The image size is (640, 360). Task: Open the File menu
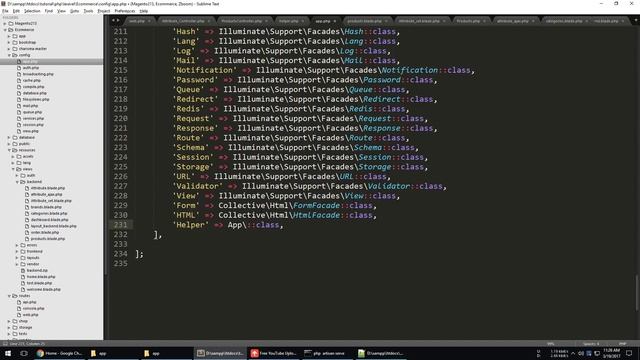pos(5,11)
